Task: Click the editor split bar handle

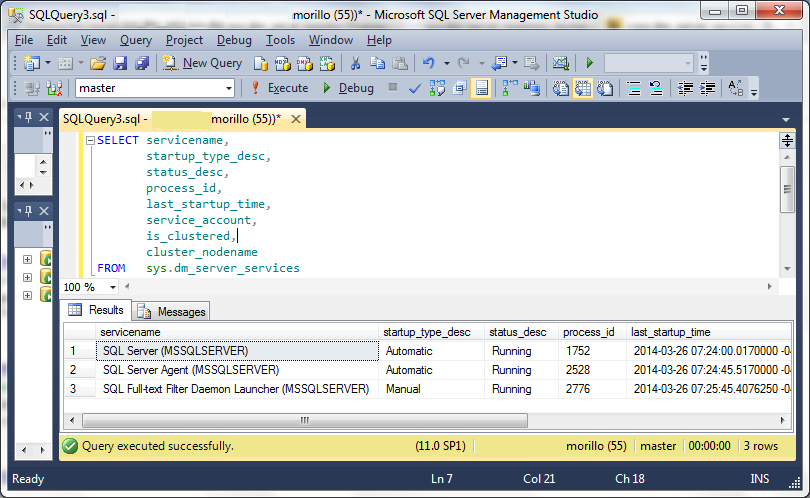Action: (x=787, y=141)
